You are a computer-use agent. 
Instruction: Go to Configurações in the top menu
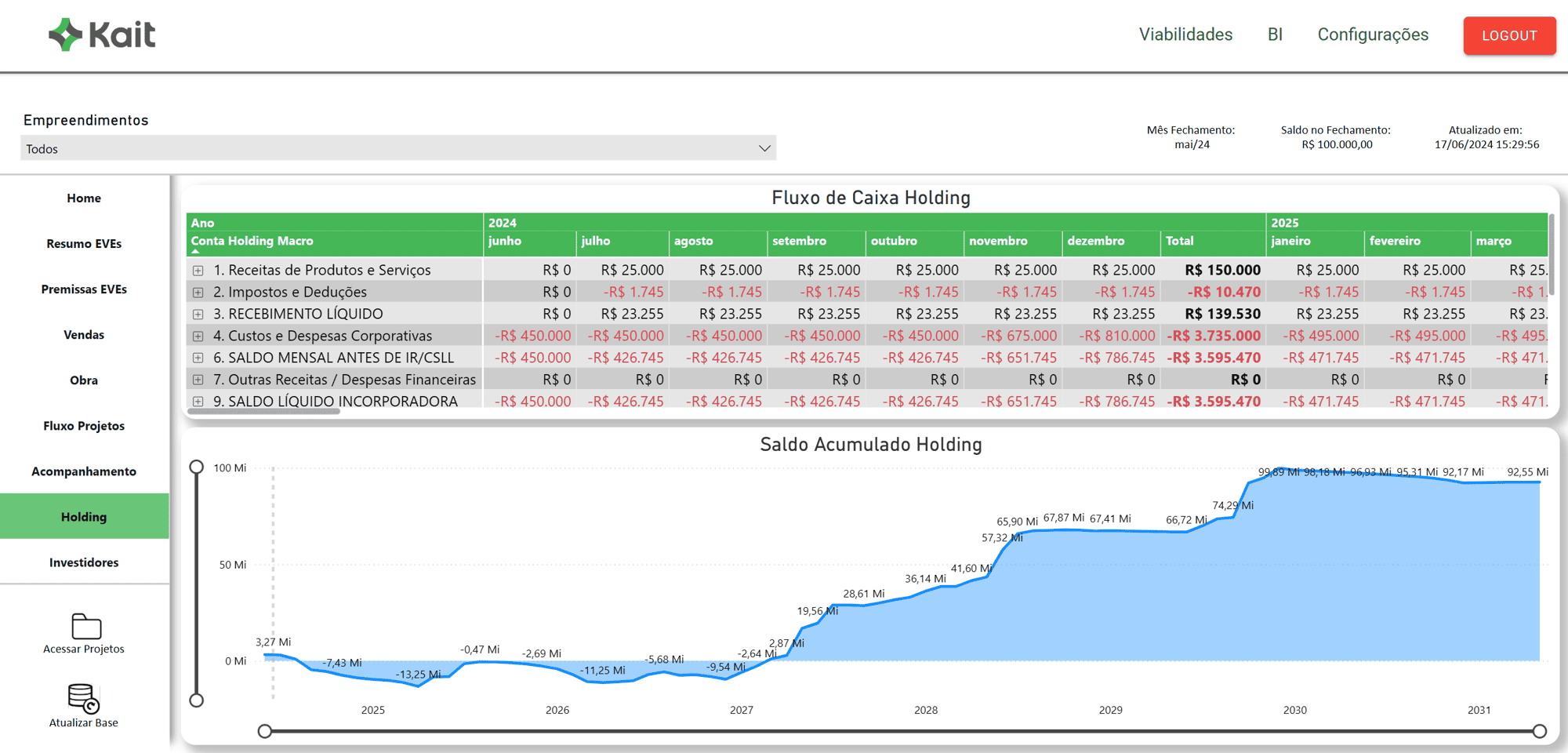tap(1373, 35)
